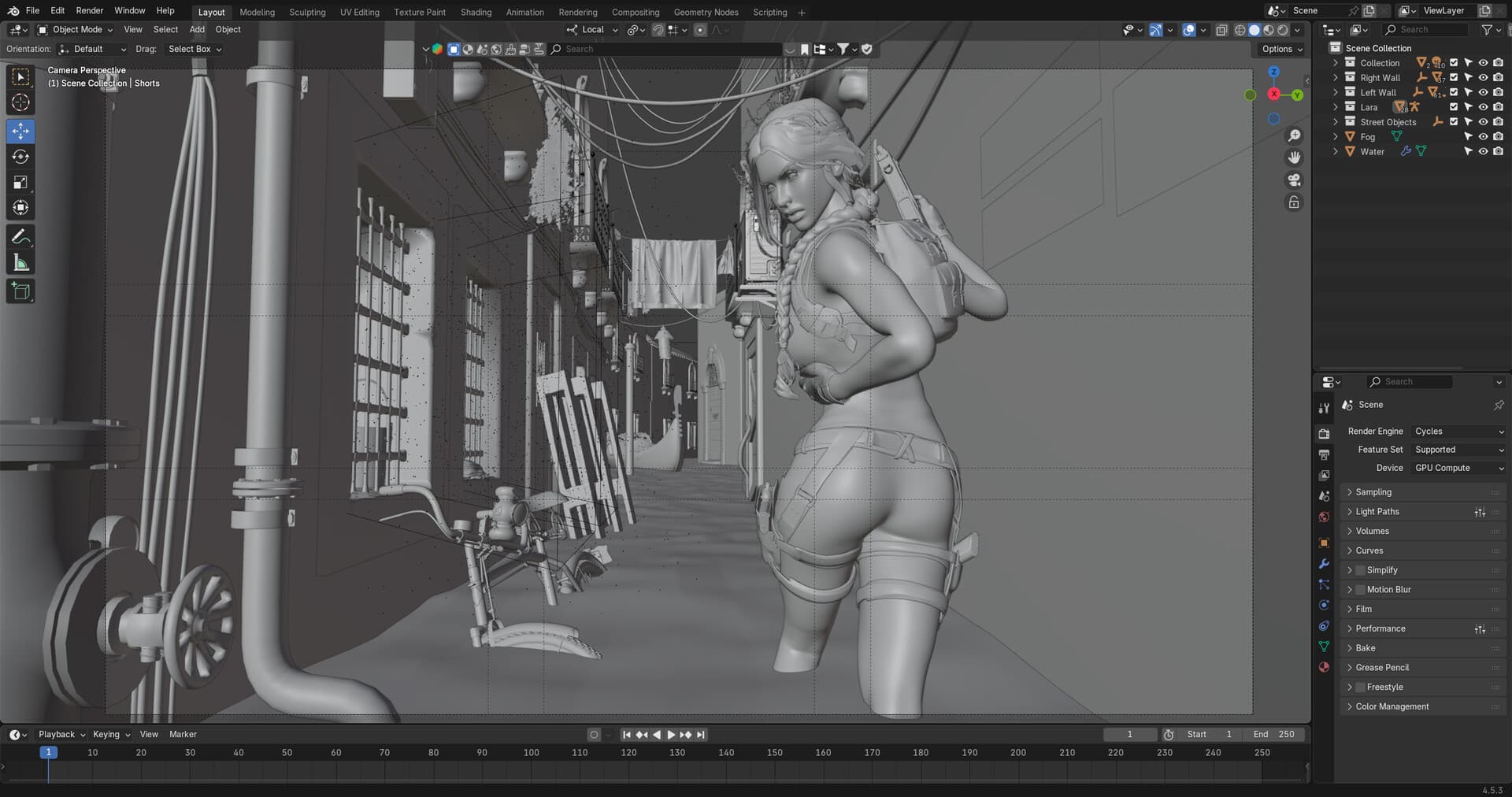Image resolution: width=1512 pixels, height=797 pixels.
Task: Uncheck the Right Wall collection checkbox
Action: point(1454,78)
